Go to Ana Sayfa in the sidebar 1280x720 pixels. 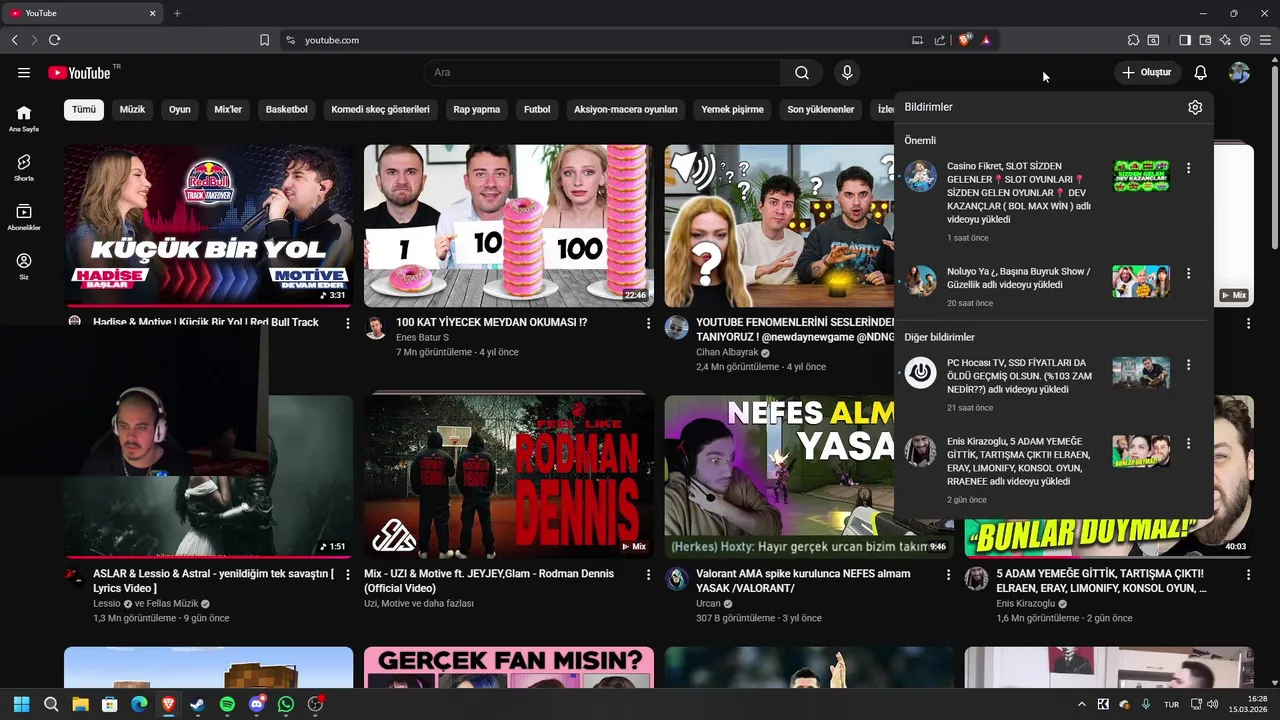(x=24, y=118)
